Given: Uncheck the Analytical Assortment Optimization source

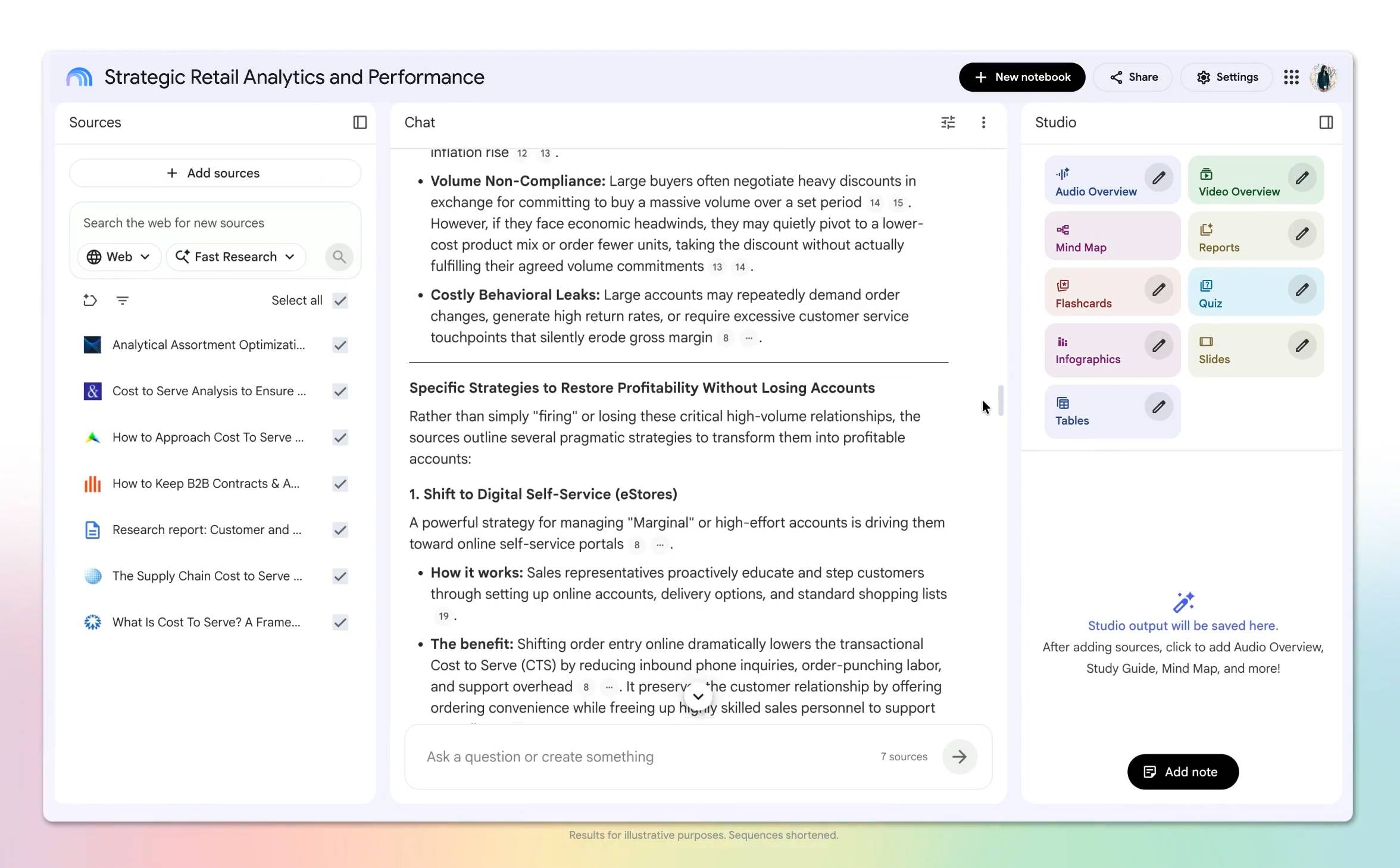Looking at the screenshot, I should coord(340,345).
